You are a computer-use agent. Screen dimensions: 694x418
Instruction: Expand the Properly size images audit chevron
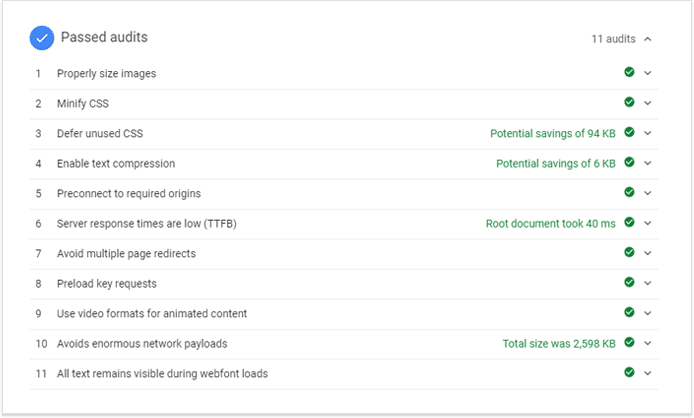coord(648,73)
